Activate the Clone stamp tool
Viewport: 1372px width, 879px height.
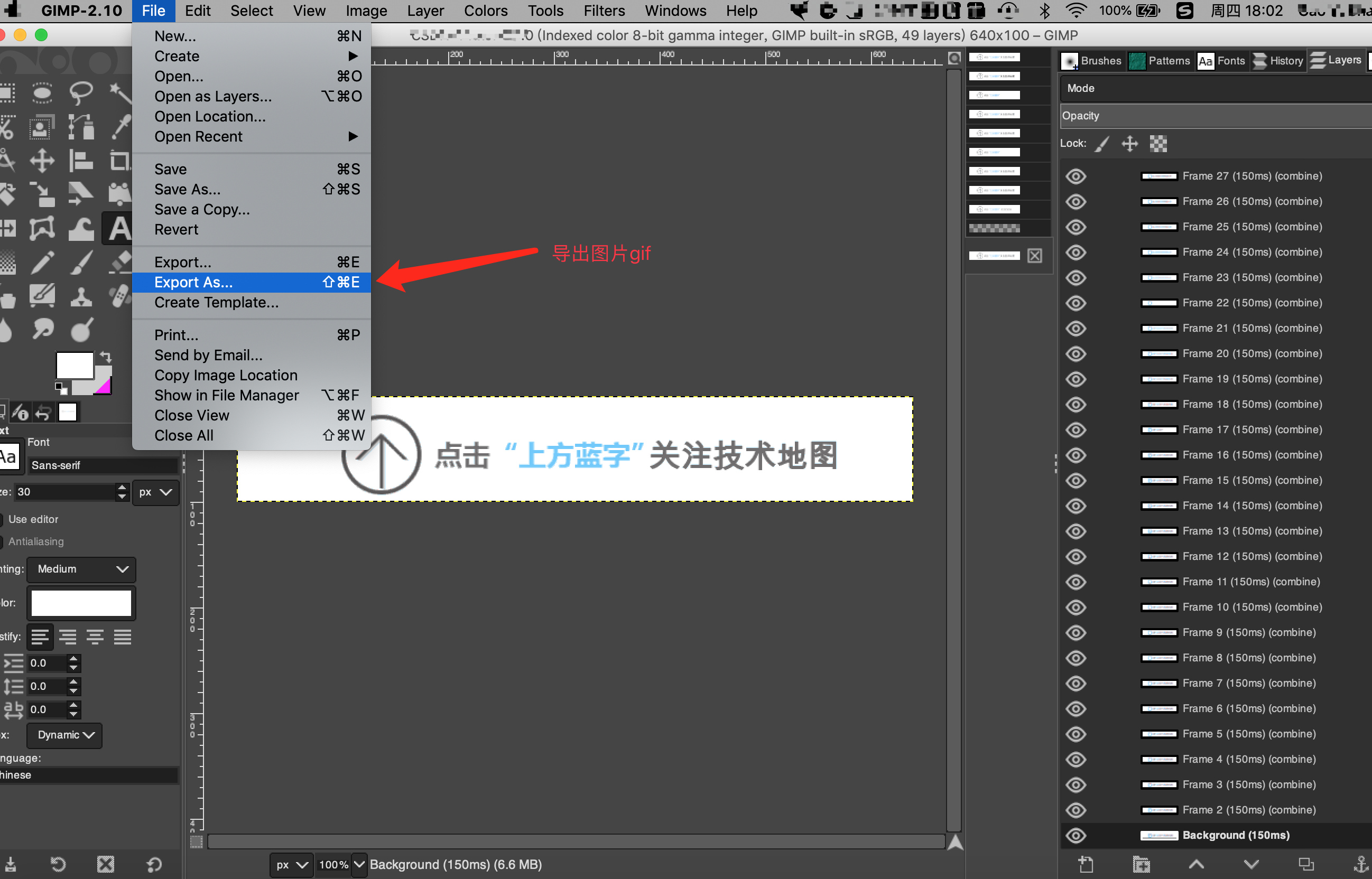tap(80, 297)
